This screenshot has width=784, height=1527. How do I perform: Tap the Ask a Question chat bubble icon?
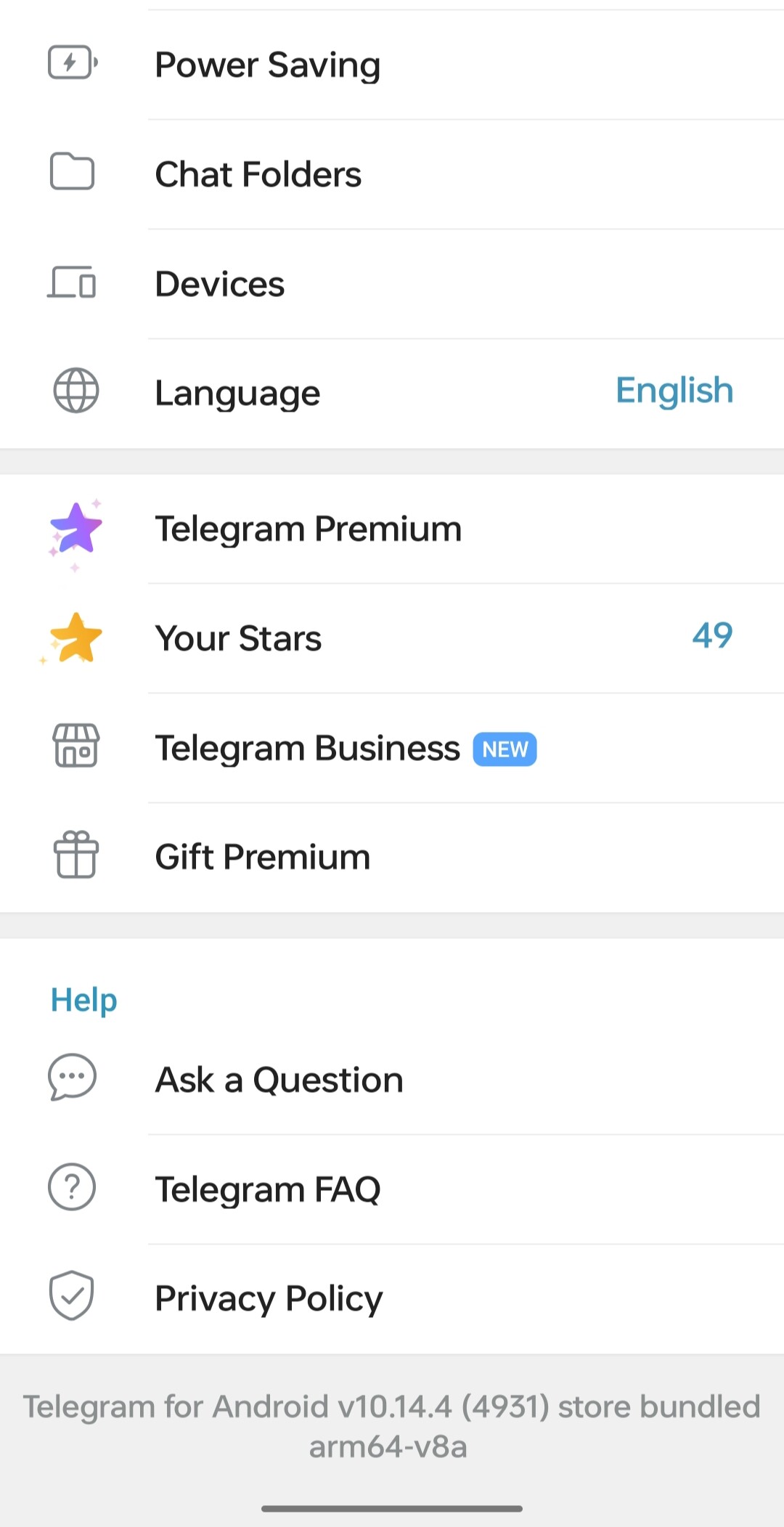point(72,1077)
